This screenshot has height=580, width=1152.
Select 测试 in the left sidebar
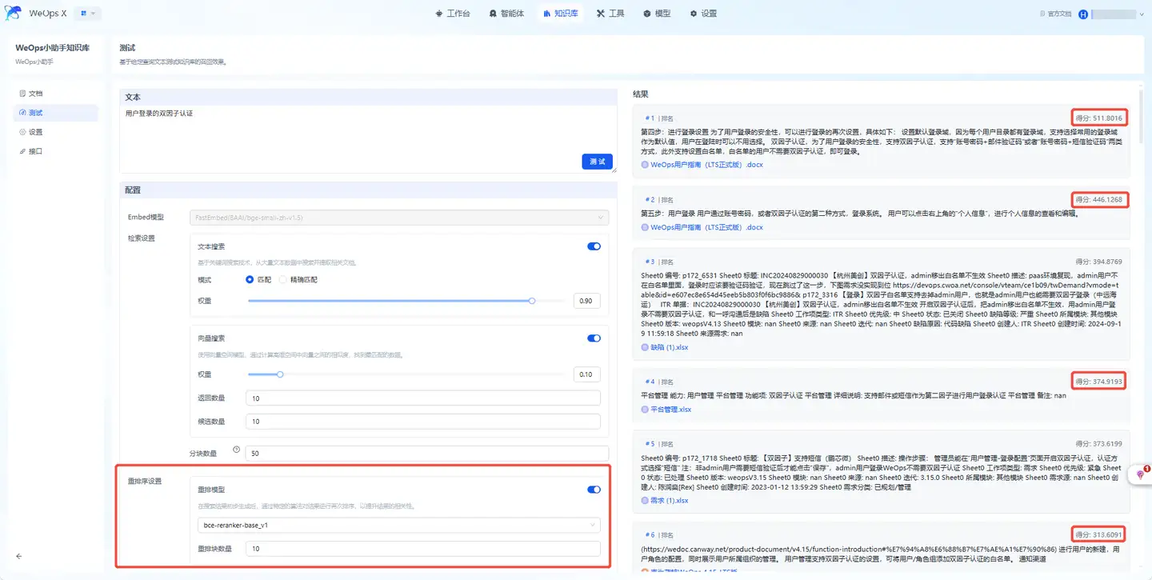click(55, 112)
